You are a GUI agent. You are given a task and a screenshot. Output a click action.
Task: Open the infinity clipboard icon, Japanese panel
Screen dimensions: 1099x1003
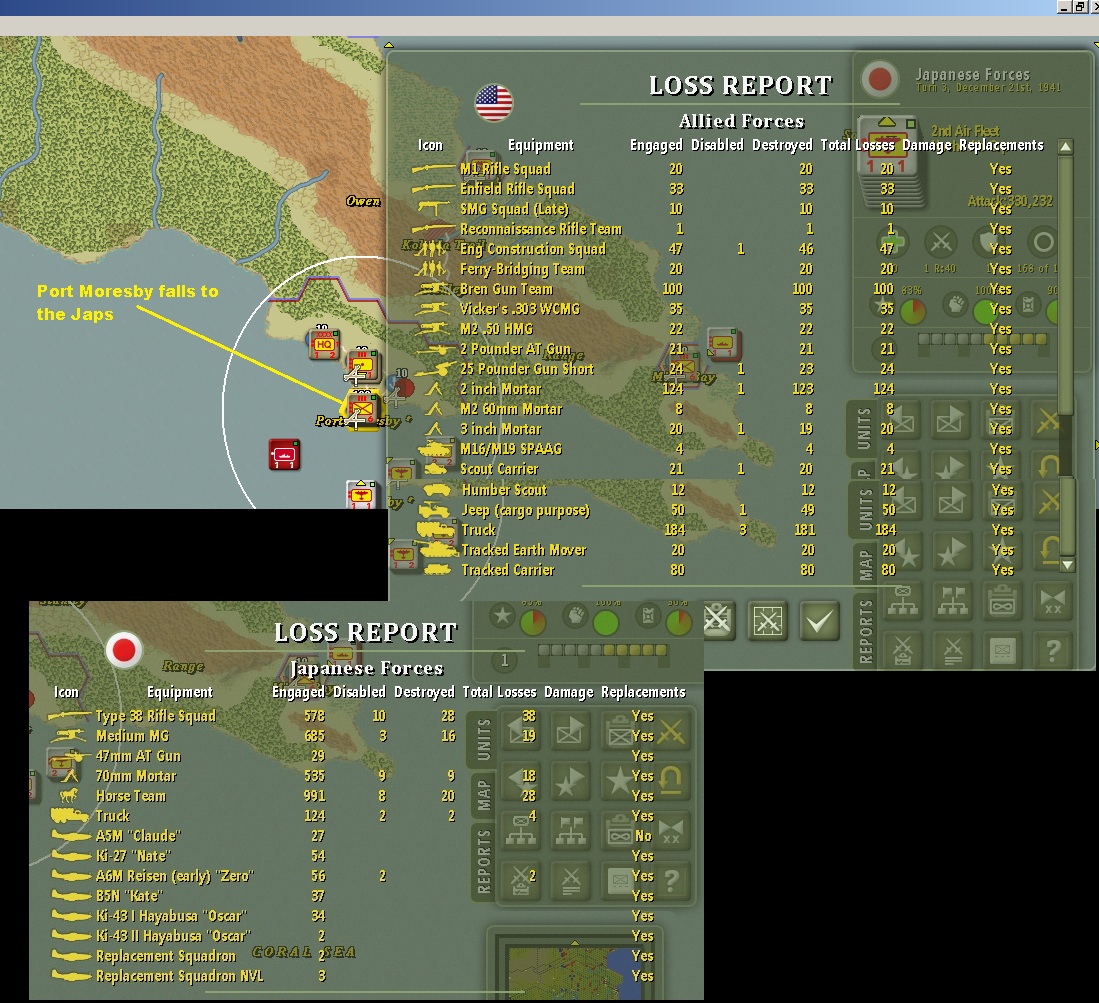620,831
